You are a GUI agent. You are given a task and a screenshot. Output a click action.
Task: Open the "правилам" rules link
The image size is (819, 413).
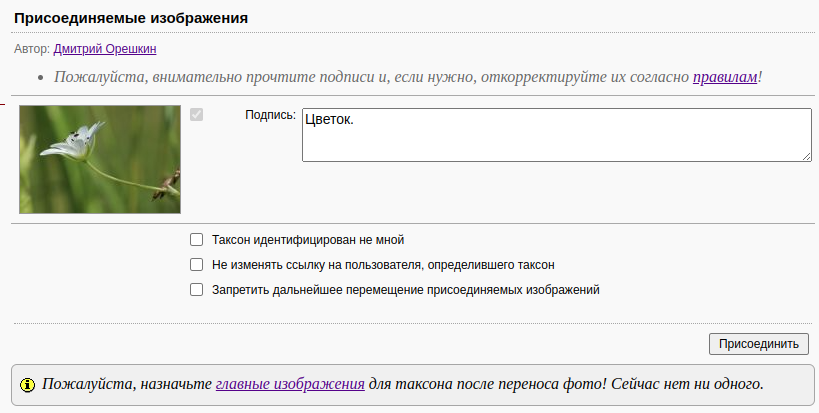[725, 76]
